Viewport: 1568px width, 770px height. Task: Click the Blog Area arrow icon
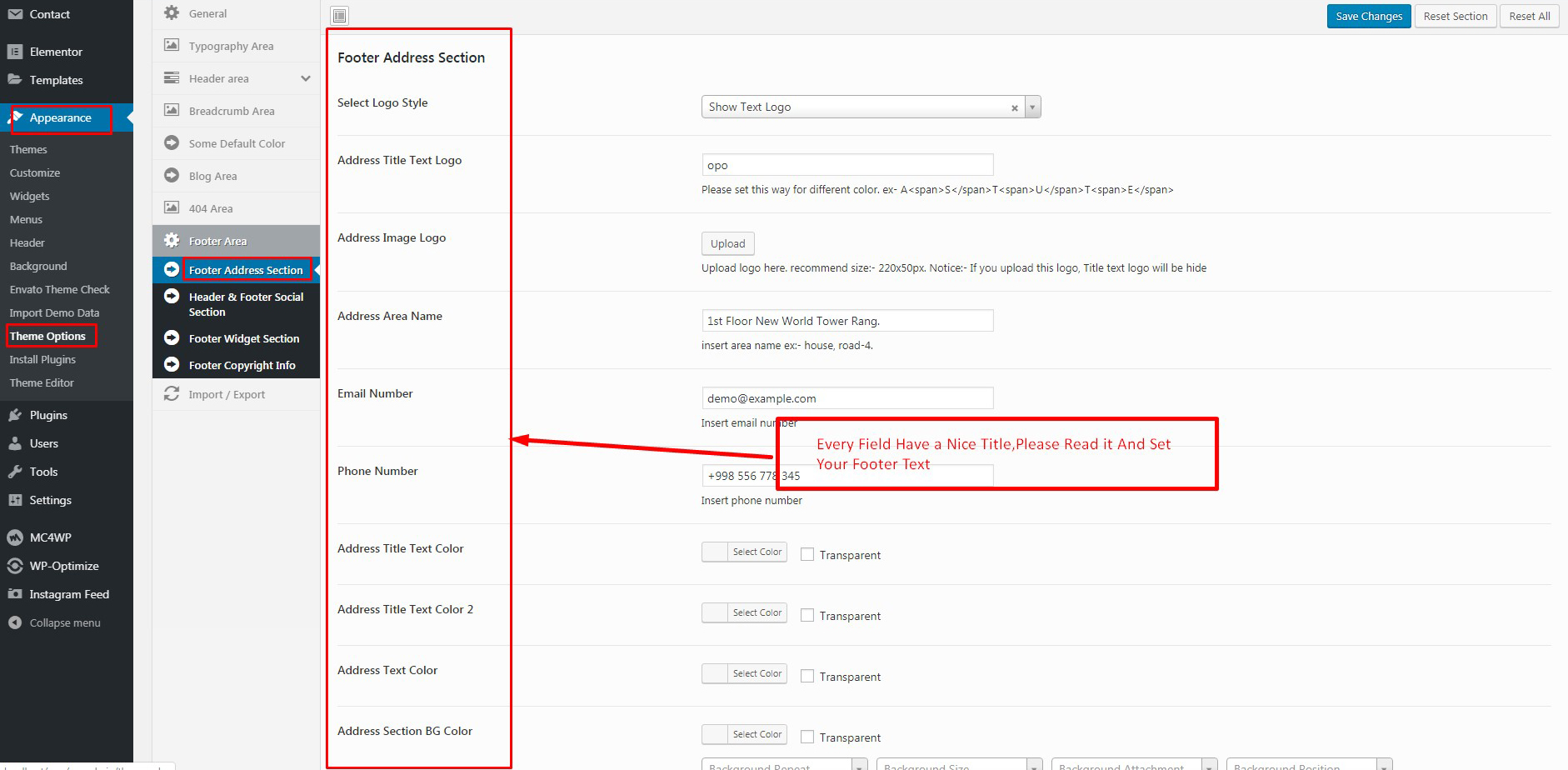(172, 175)
